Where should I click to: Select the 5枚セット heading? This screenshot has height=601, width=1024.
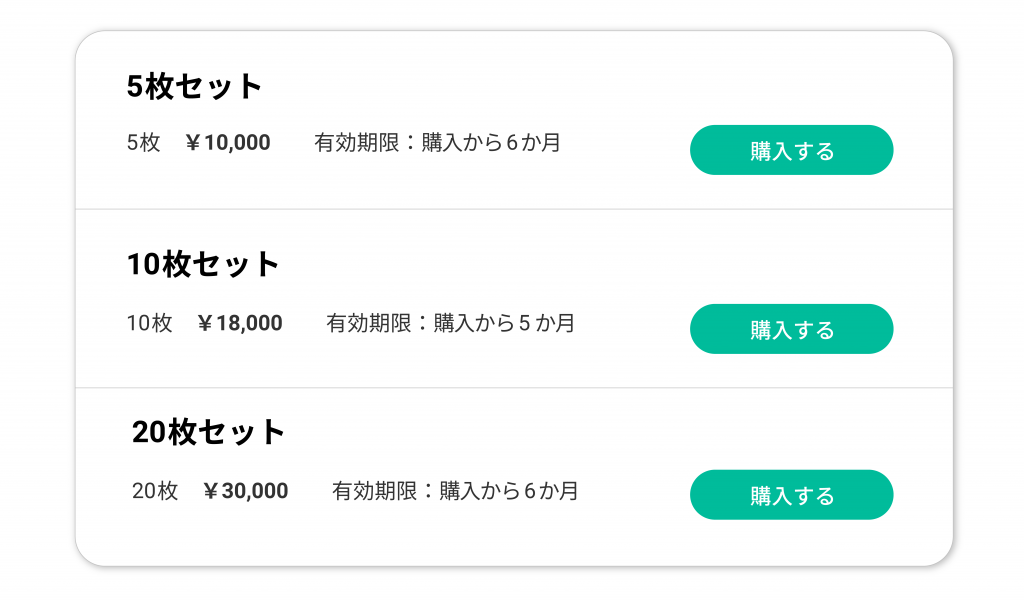[195, 87]
